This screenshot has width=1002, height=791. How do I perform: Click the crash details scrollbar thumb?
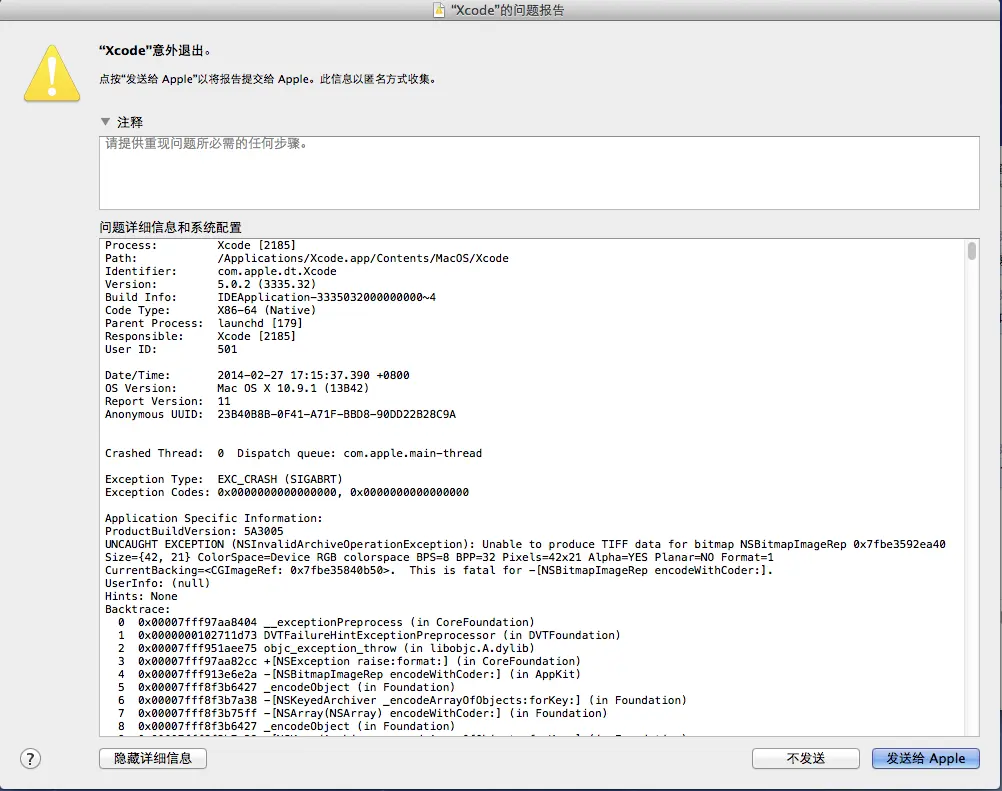[x=971, y=250]
